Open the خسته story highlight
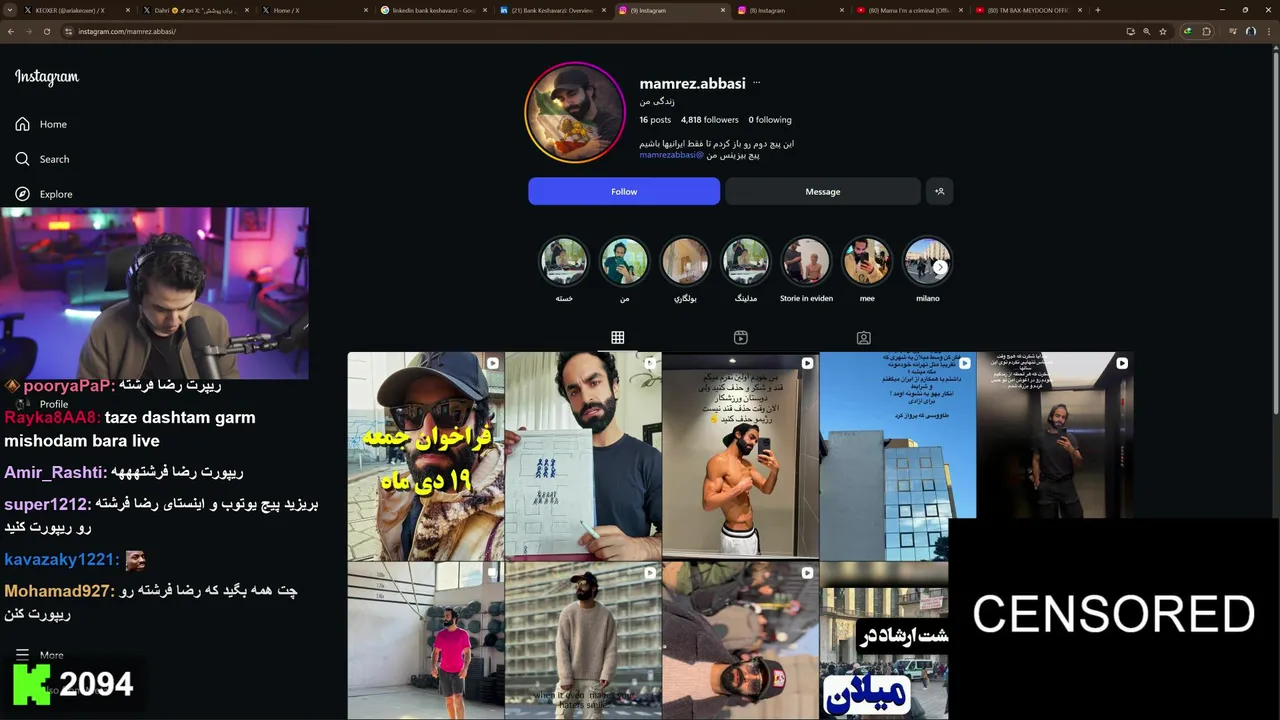 (x=564, y=270)
